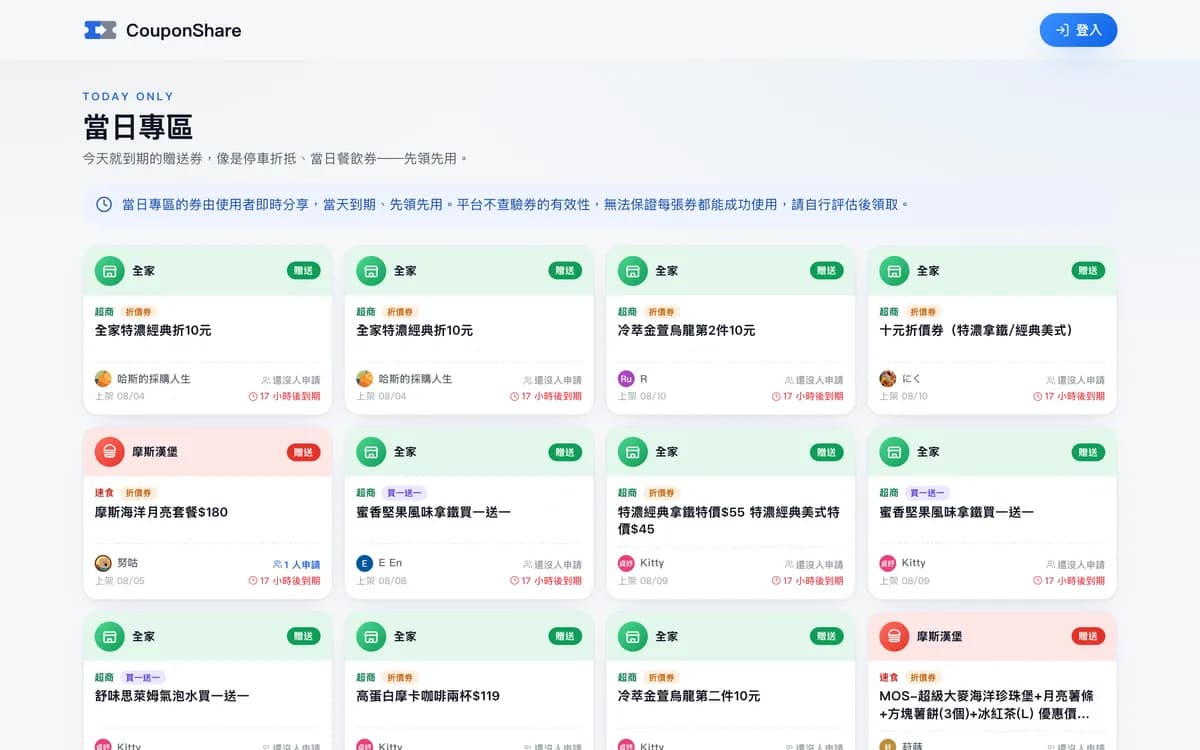
Task: Click 上架 08/08 date on E En's card
Action: pyautogui.click(x=382, y=581)
